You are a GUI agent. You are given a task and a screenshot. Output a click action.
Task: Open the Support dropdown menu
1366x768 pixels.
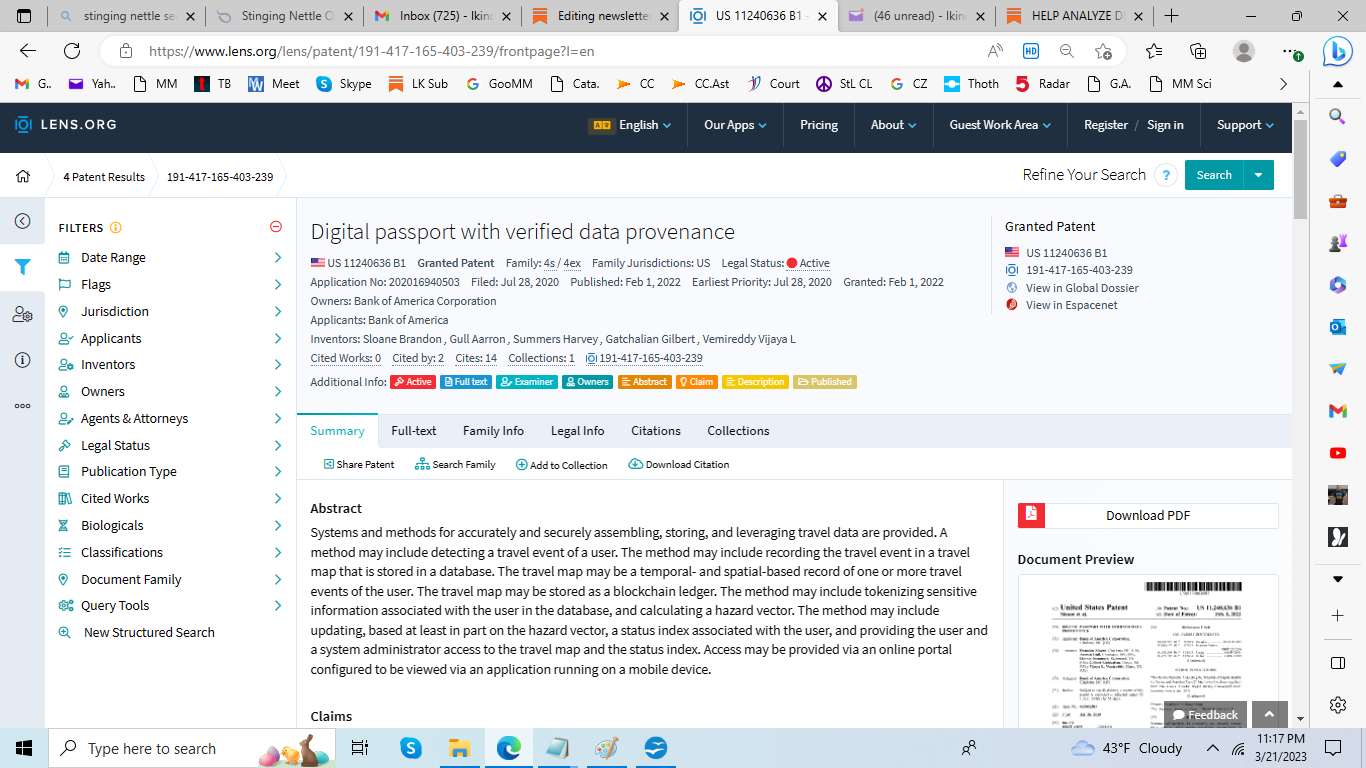pos(1245,125)
